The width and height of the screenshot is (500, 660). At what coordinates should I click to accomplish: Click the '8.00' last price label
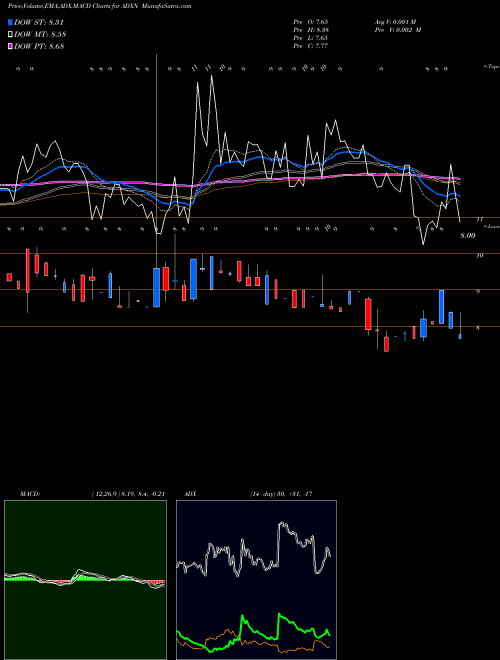[x=468, y=236]
